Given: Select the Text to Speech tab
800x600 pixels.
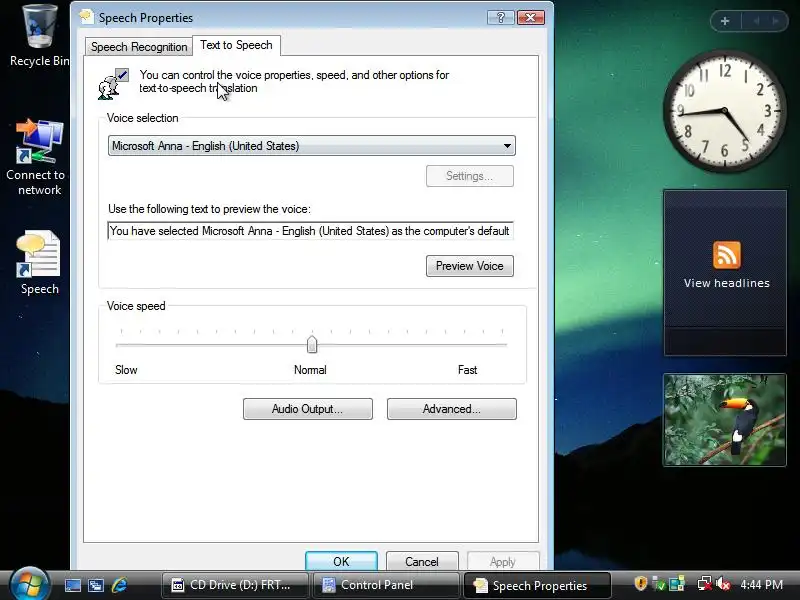Looking at the screenshot, I should (236, 45).
